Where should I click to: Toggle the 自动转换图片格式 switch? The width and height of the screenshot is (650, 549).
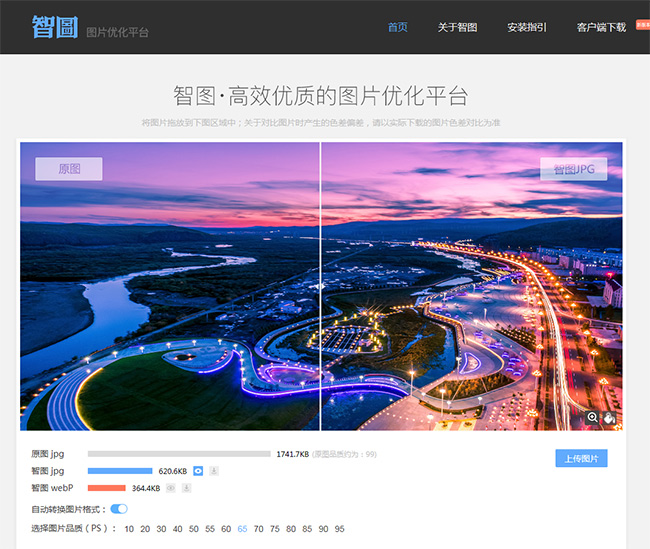(x=119, y=509)
